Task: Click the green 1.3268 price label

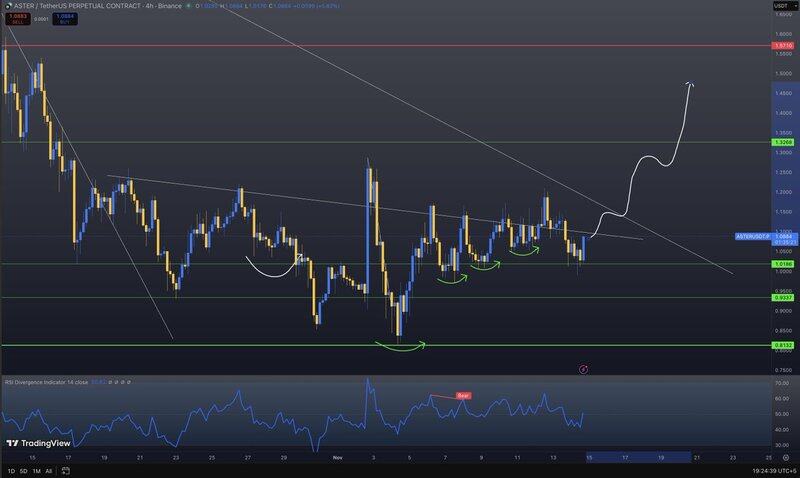Action: point(783,143)
